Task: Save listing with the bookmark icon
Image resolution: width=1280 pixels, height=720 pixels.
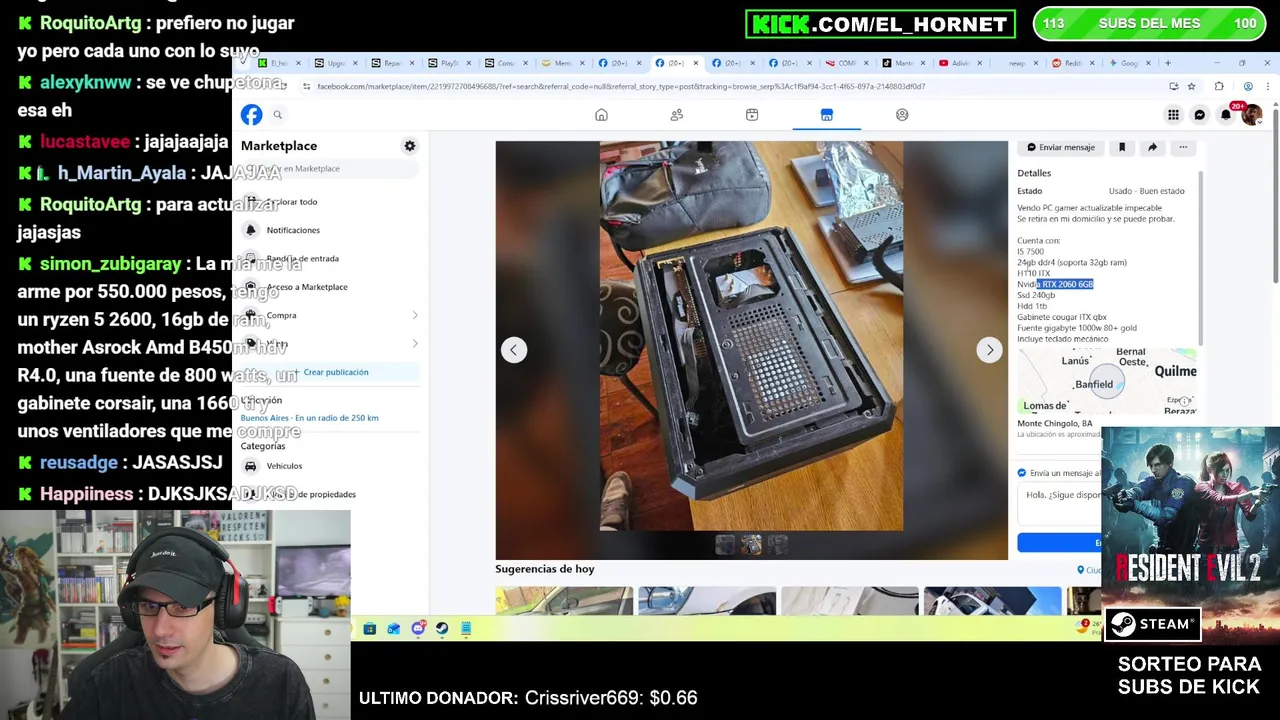Action: coord(1122,147)
